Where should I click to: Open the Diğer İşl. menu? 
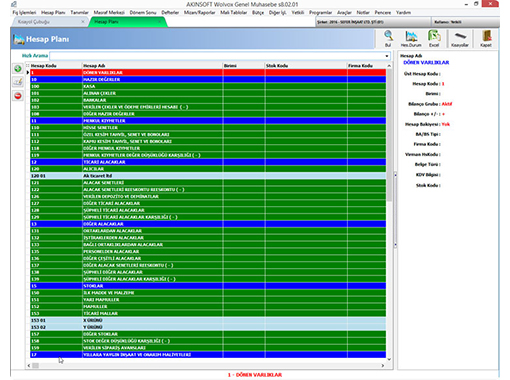(278, 13)
